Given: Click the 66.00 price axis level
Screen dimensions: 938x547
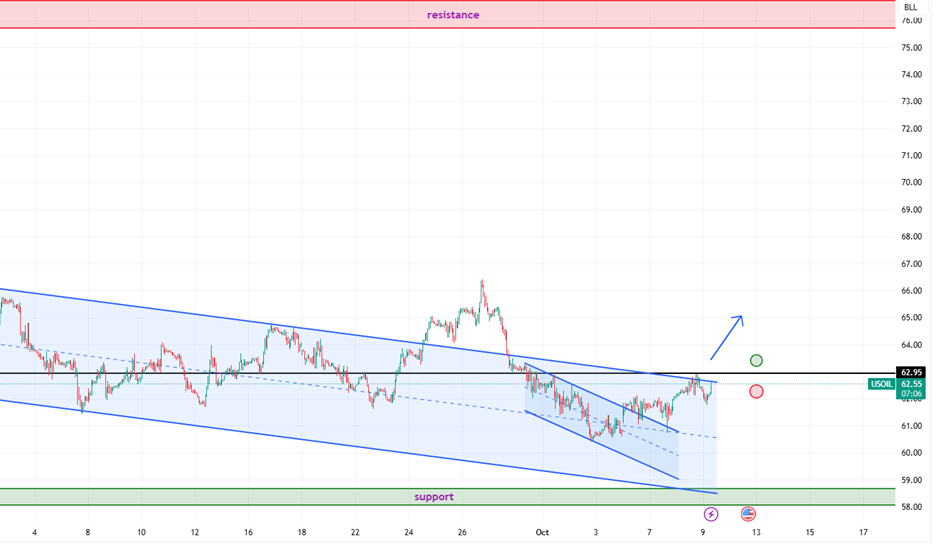Looking at the screenshot, I should tap(910, 291).
